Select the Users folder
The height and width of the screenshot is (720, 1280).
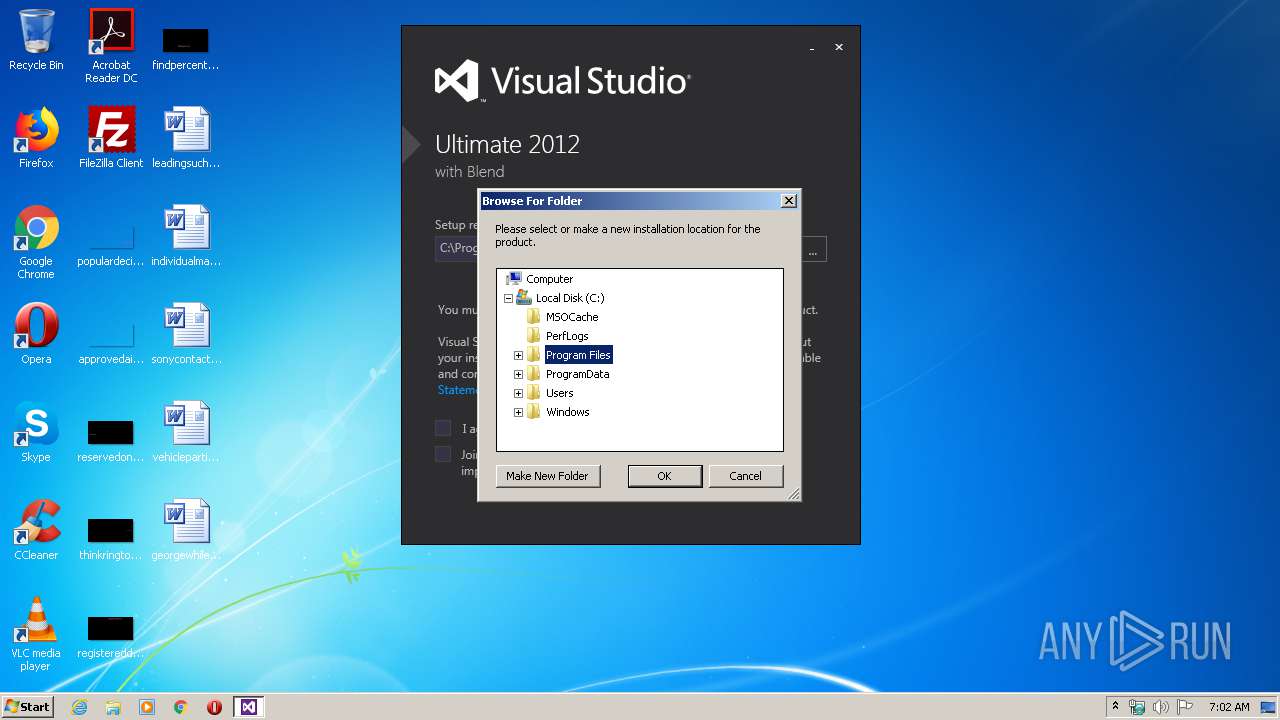559,393
